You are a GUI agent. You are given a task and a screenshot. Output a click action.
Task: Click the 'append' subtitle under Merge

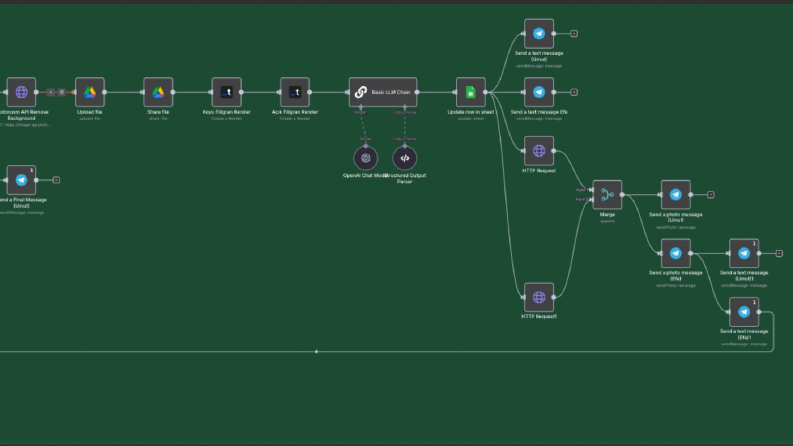(607, 221)
